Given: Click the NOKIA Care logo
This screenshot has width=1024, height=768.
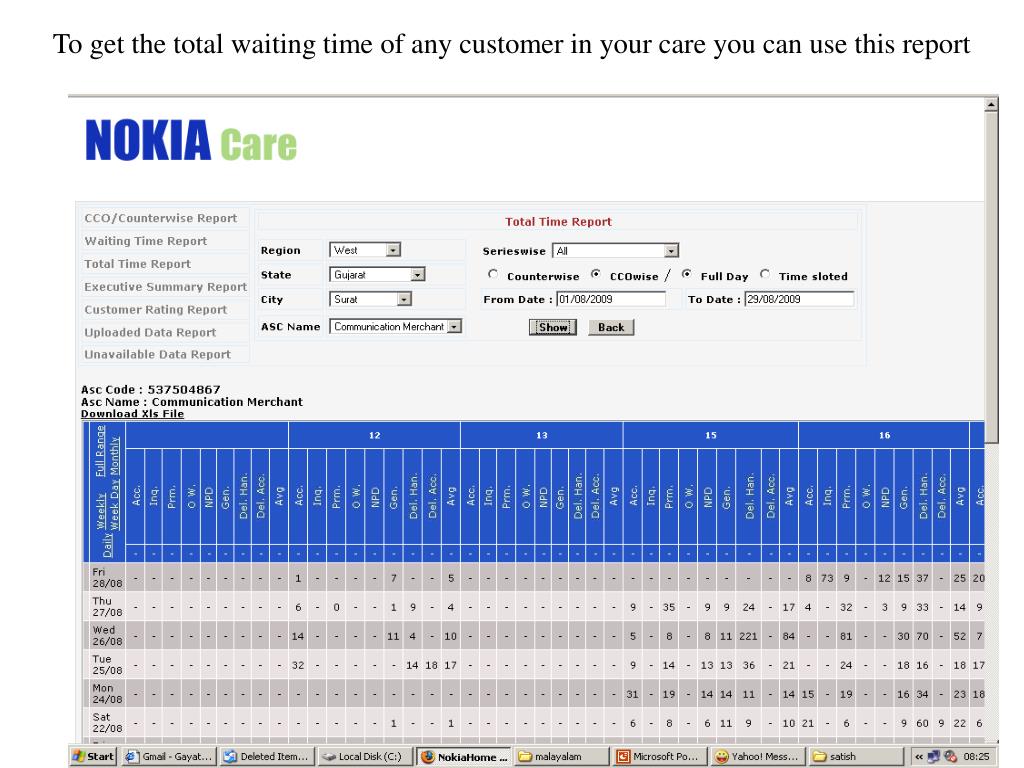Looking at the screenshot, I should coord(191,140).
